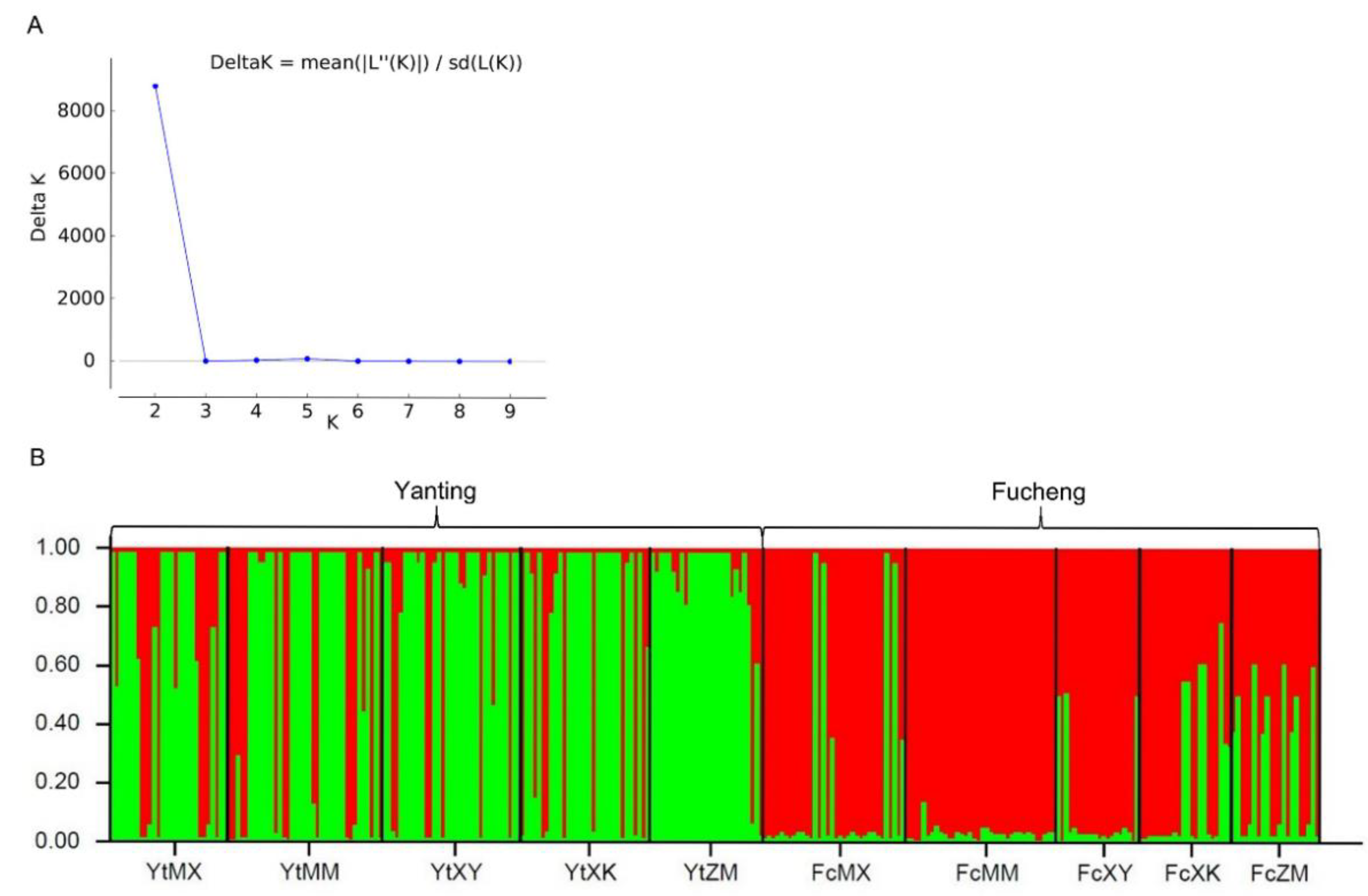
Task: Click the FcXK population label
Action: point(1192,873)
